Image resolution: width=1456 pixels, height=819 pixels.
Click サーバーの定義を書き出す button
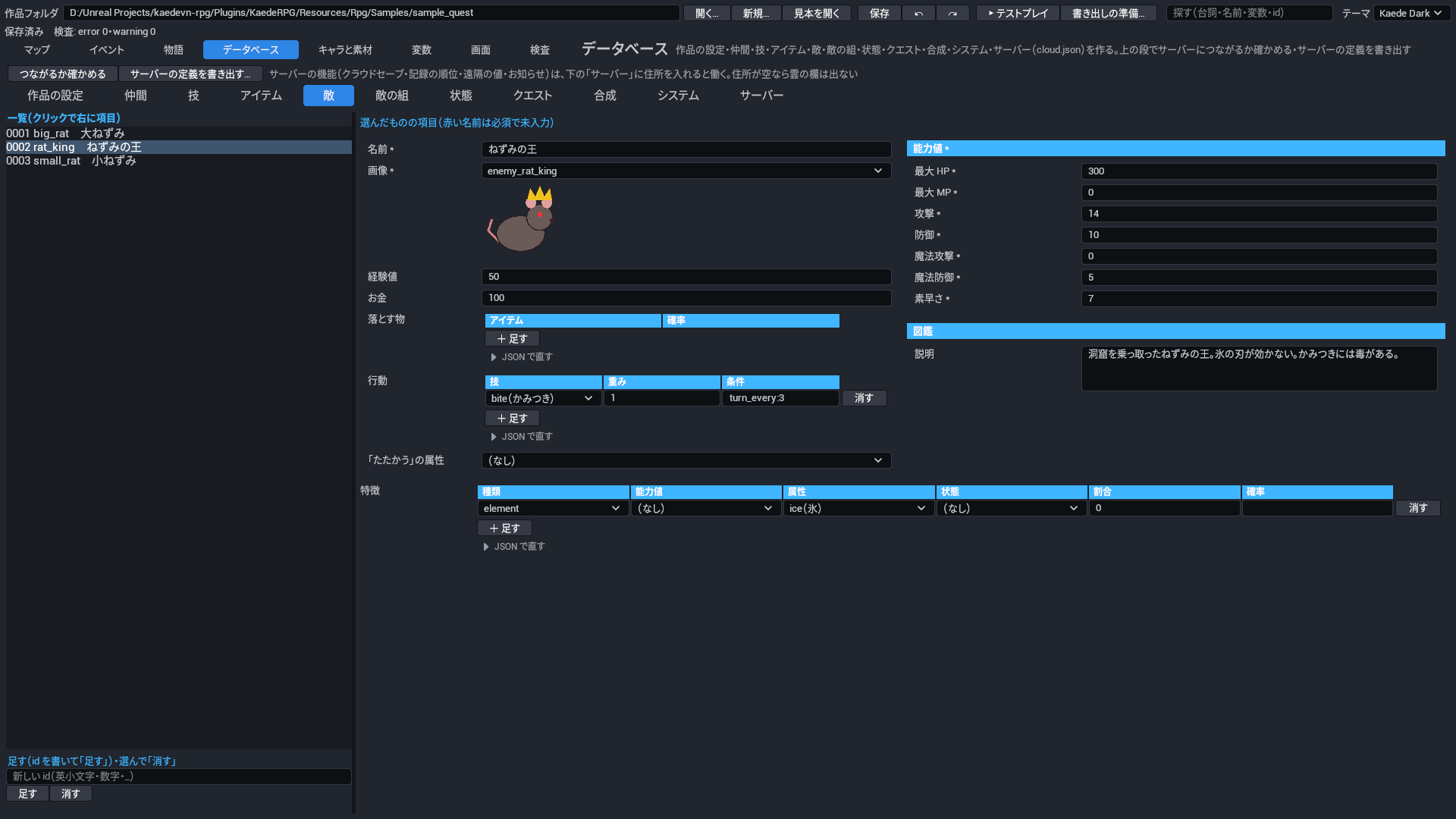click(x=190, y=74)
